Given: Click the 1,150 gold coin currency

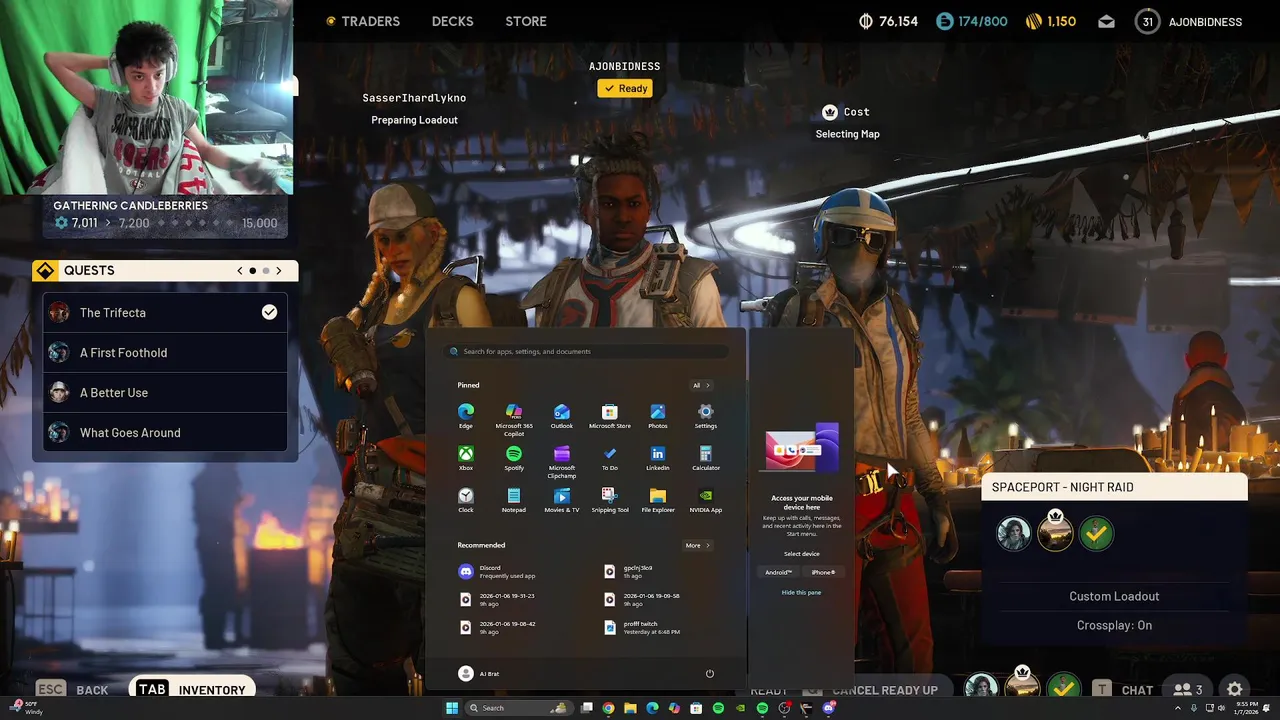Looking at the screenshot, I should 1051,21.
